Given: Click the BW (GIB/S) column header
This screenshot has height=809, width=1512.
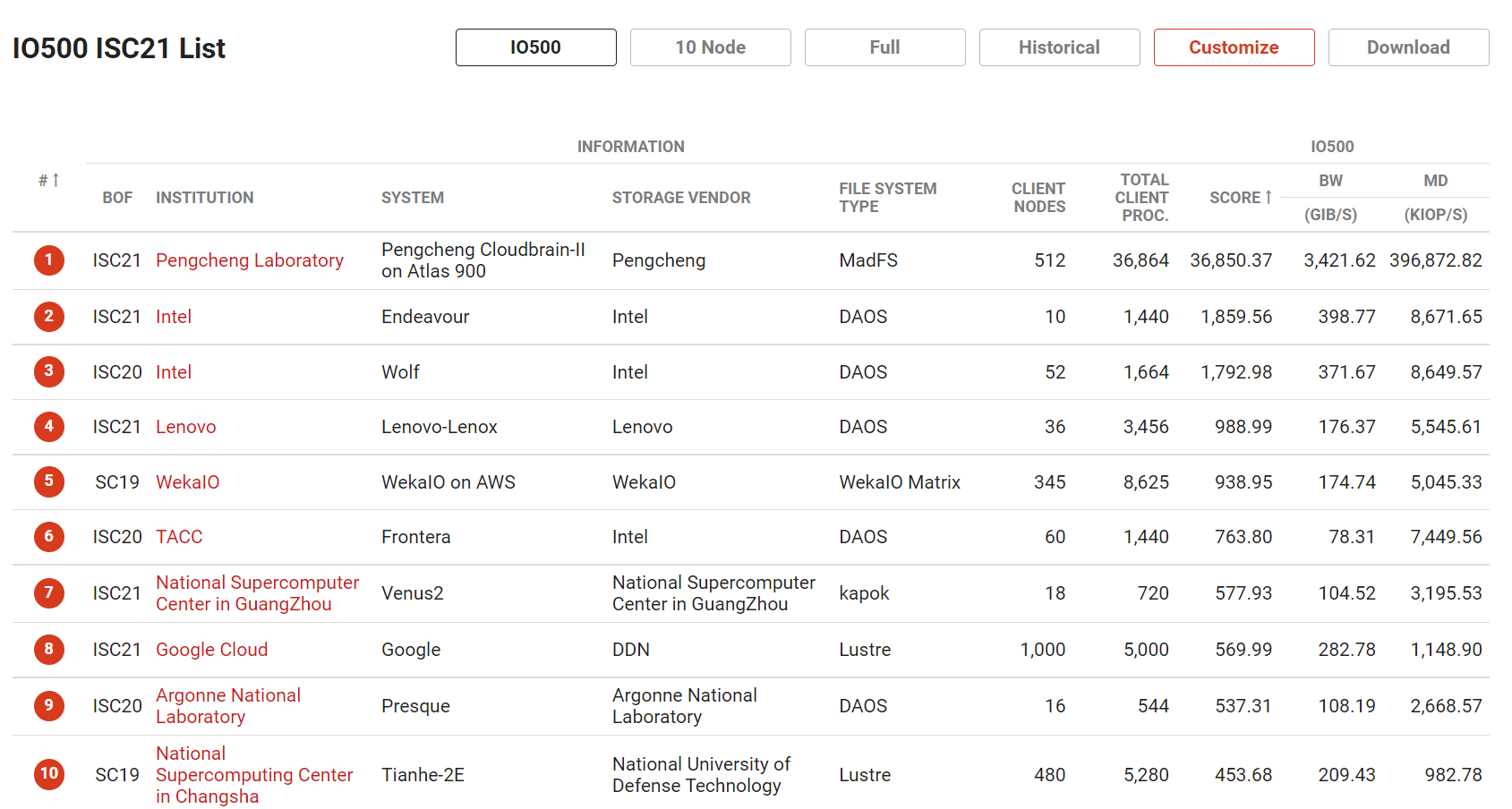Looking at the screenshot, I should coord(1330,198).
